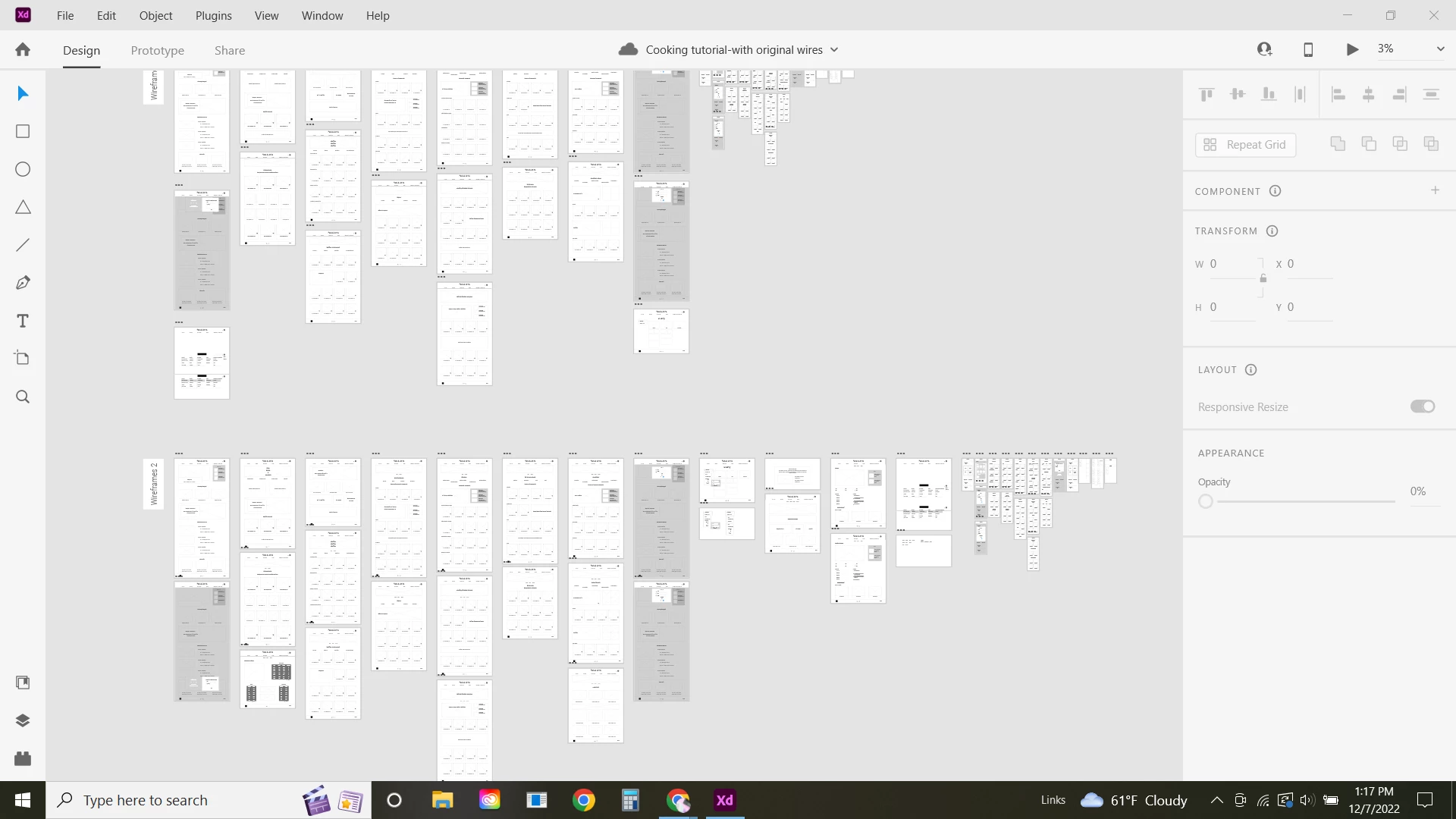The width and height of the screenshot is (1456, 819).
Task: Open the Layers panel
Action: pos(23,720)
